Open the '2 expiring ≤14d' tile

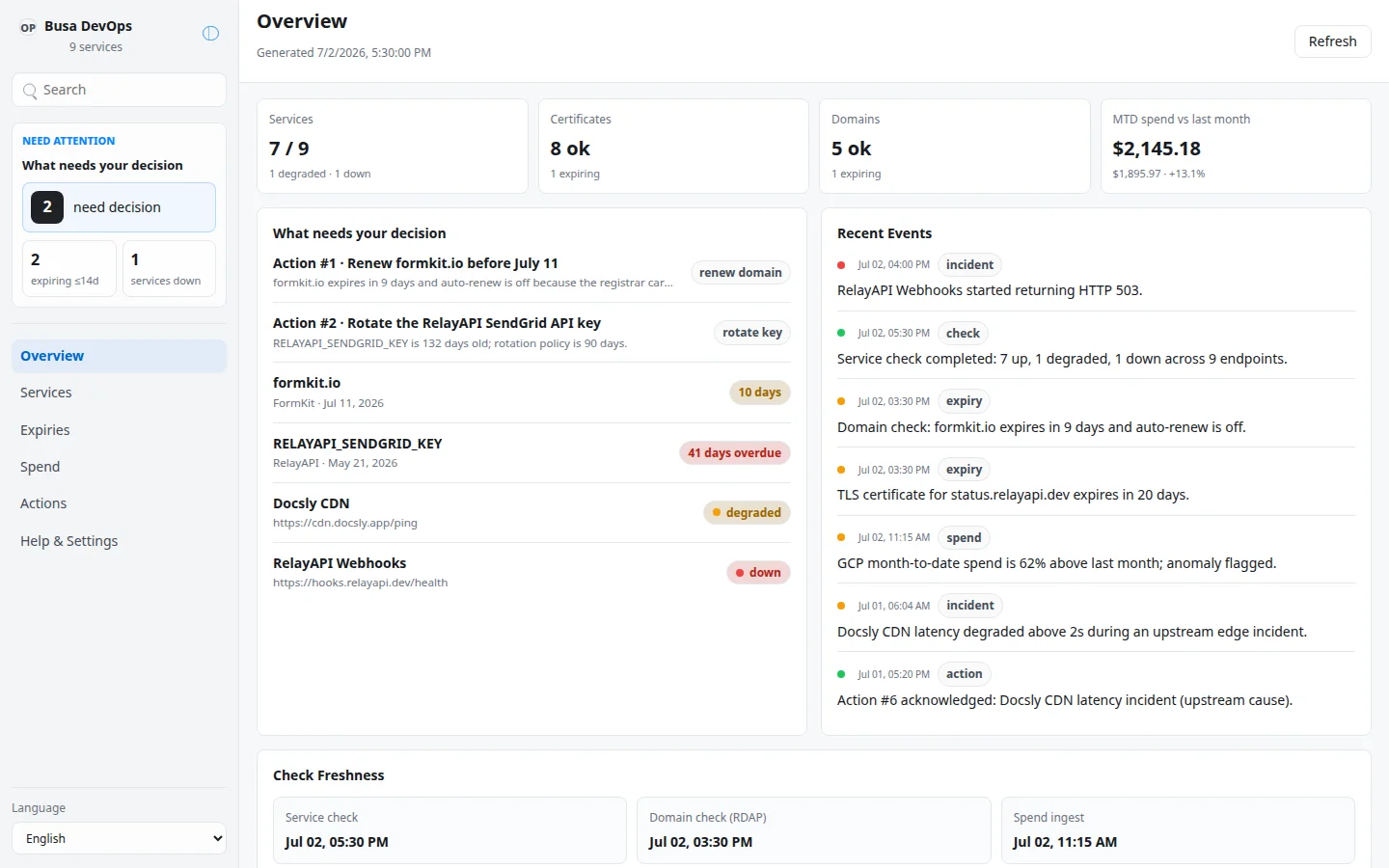69,268
